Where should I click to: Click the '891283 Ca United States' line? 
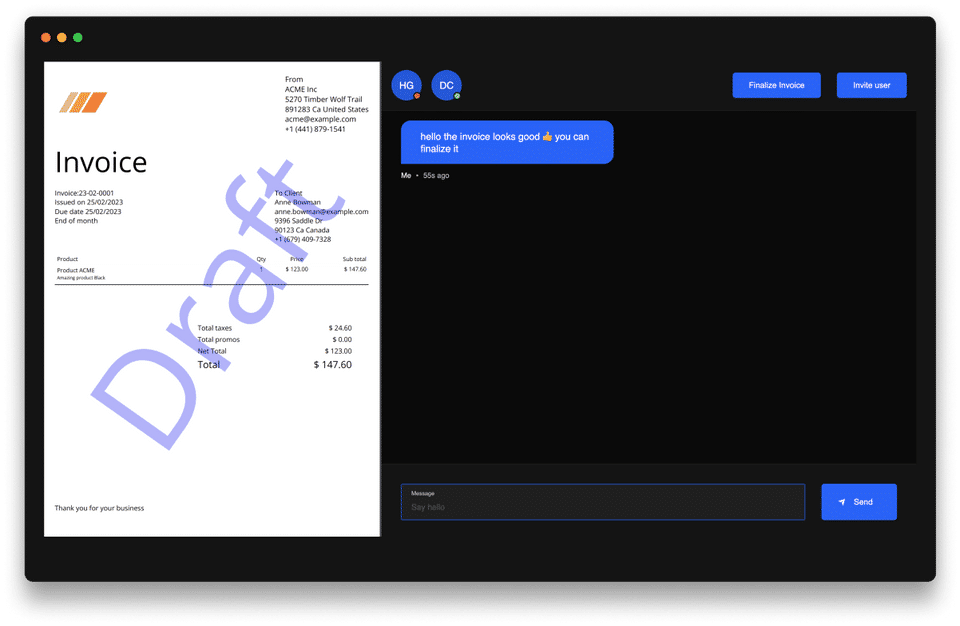point(326,109)
